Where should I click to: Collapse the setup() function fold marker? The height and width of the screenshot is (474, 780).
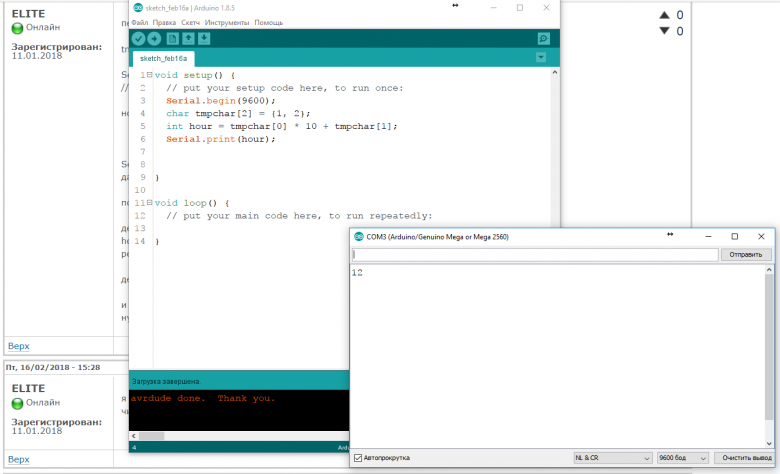click(149, 75)
